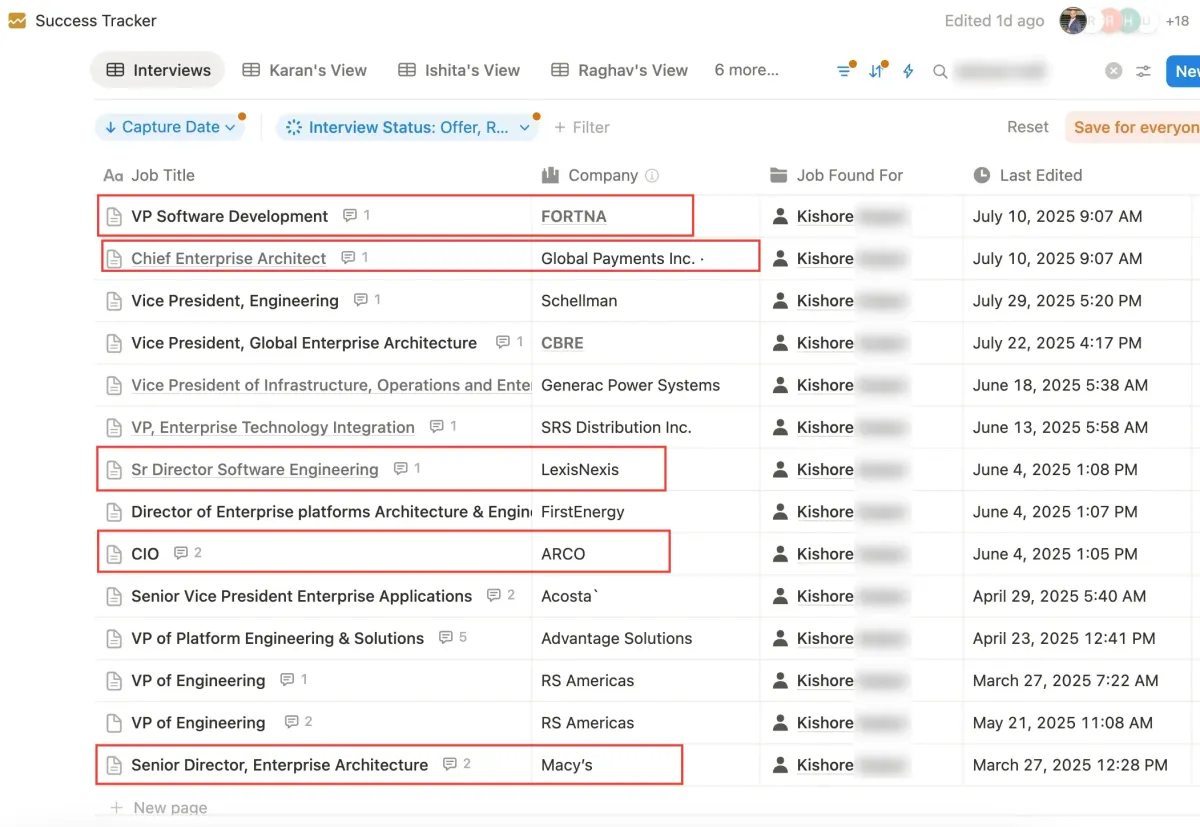Click the Company column header
Image resolution: width=1200 pixels, height=827 pixels.
pos(590,175)
